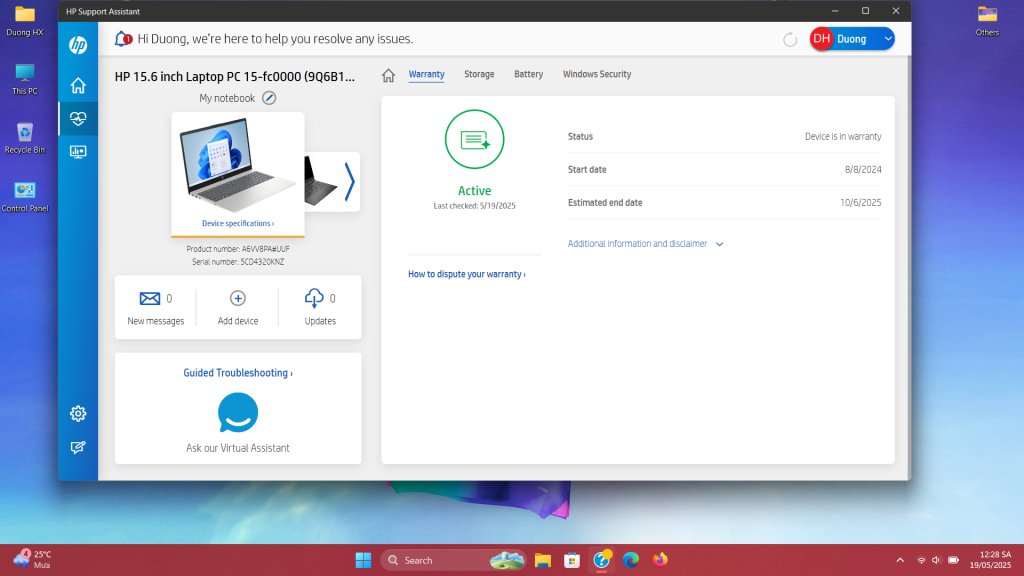Click the Device is in warranty status text

tap(842, 136)
